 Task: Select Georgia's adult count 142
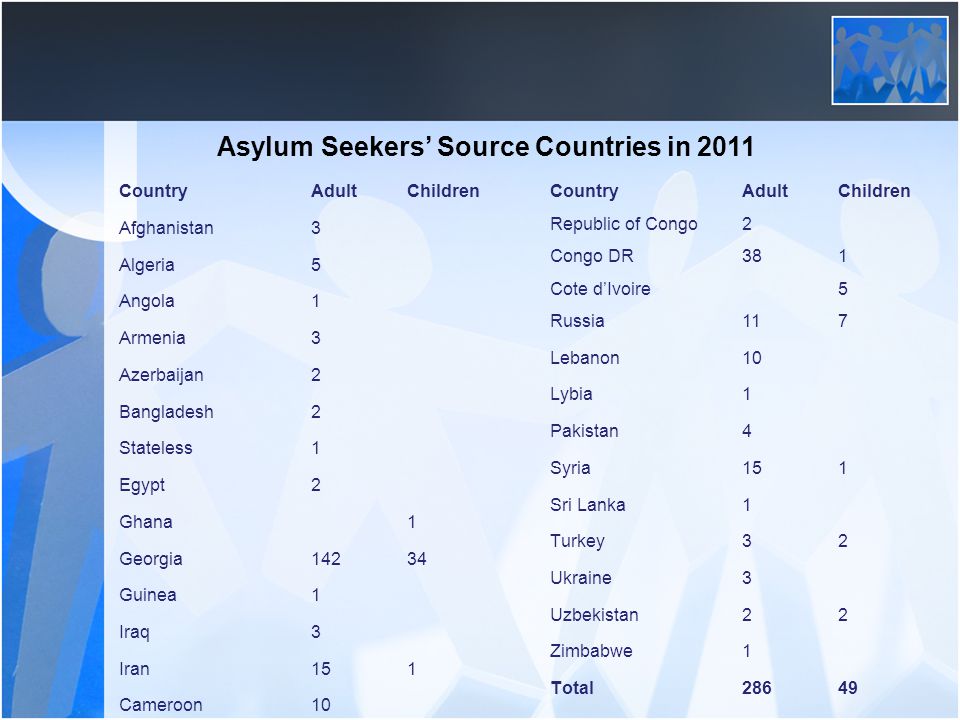[x=326, y=559]
